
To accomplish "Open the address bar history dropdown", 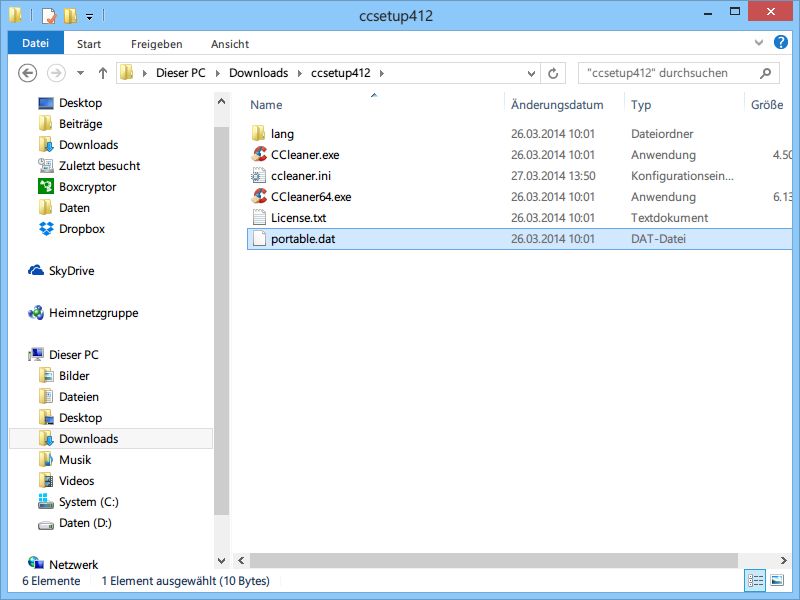I will tap(531, 73).
